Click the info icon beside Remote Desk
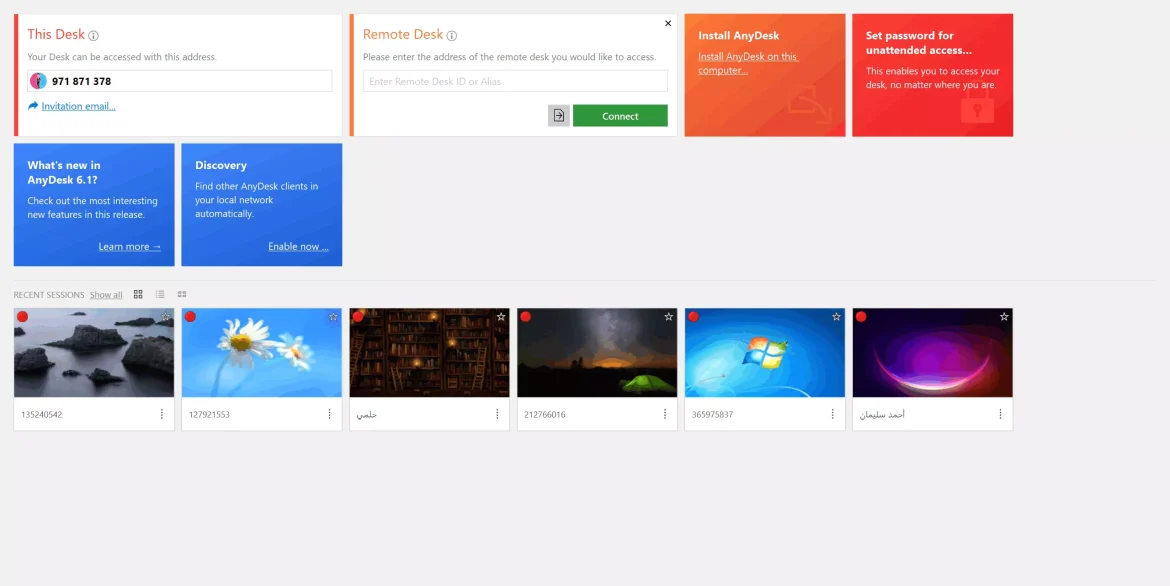Viewport: 1170px width, 586px height. [451, 35]
